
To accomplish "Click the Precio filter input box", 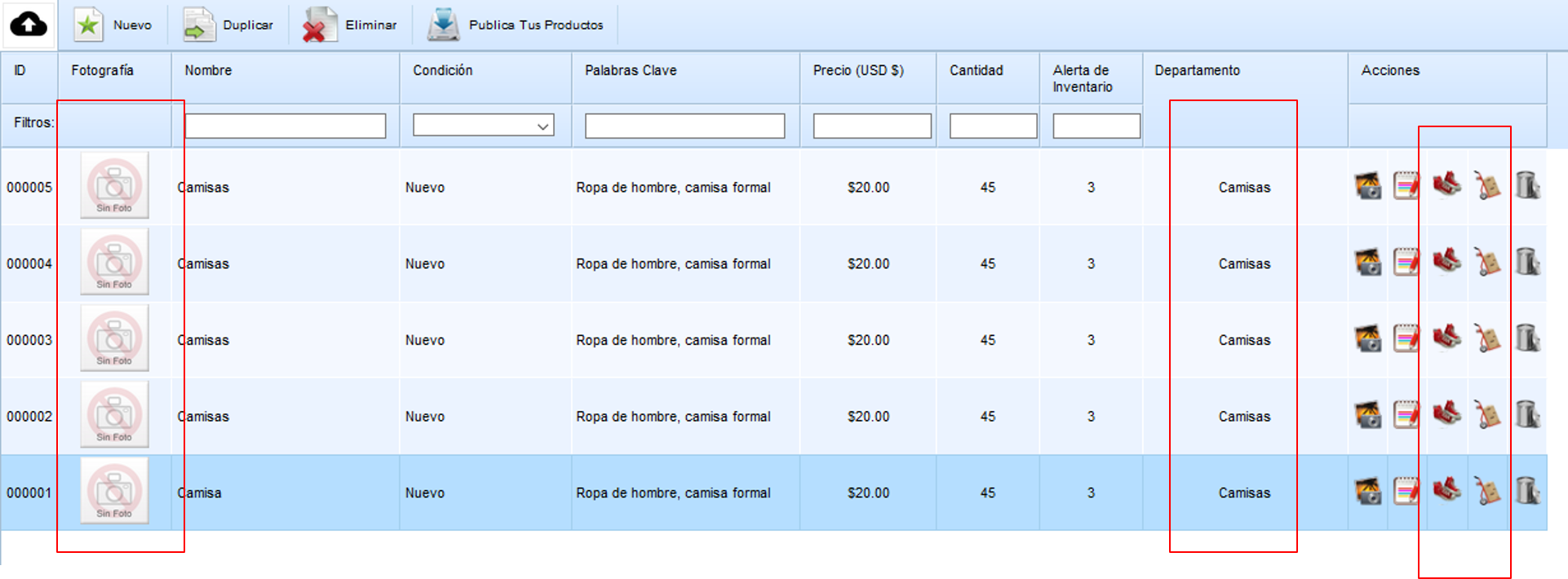I will point(872,126).
